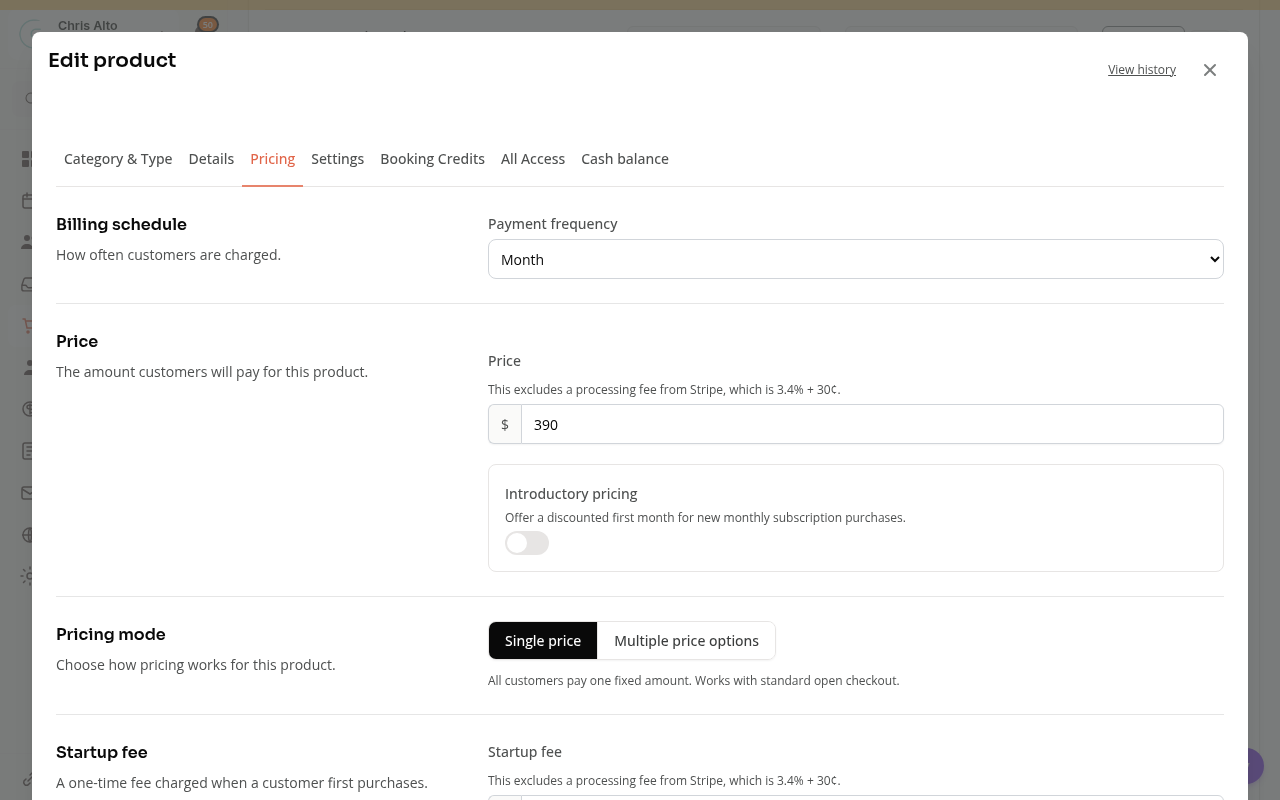Close the Edit product dialog
This screenshot has width=1280, height=800.
coord(1210,70)
